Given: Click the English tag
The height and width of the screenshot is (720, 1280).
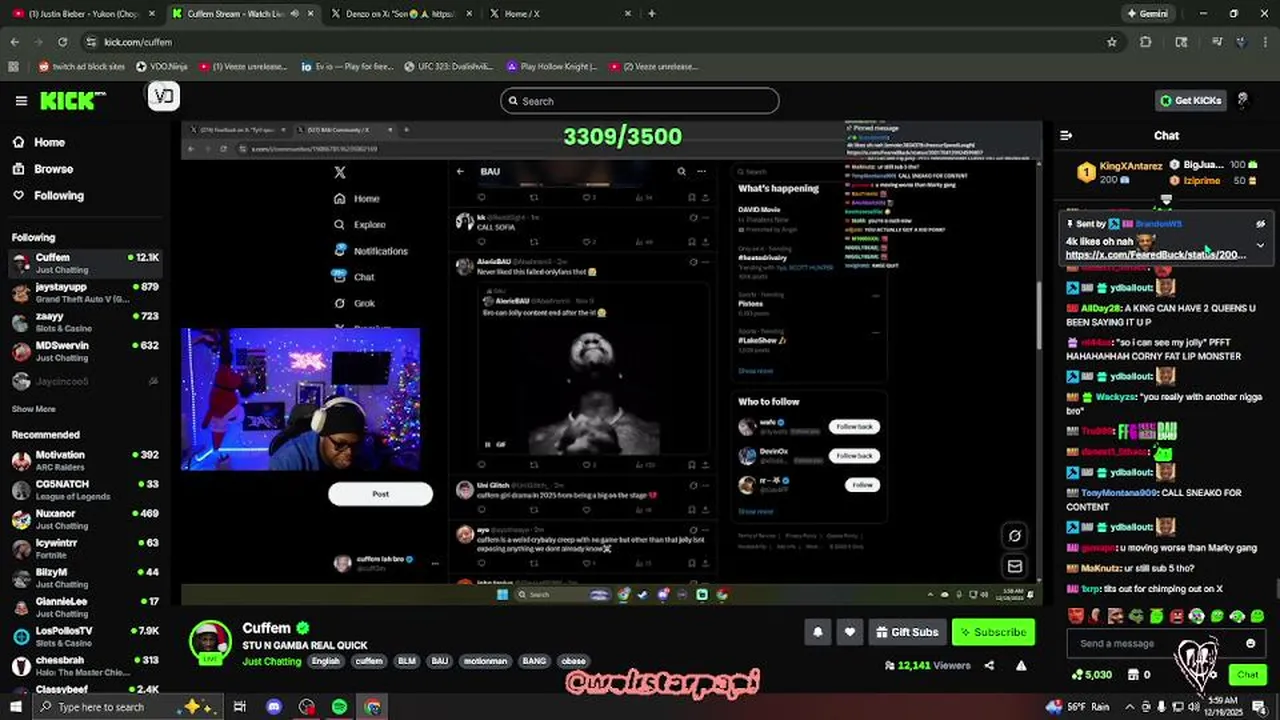Looking at the screenshot, I should click(326, 661).
